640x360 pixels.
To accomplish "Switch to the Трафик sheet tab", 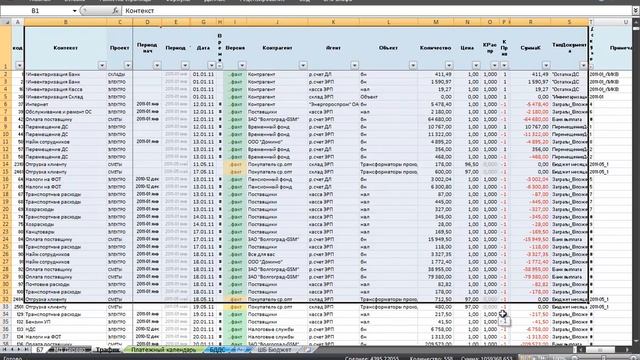I will [107, 350].
